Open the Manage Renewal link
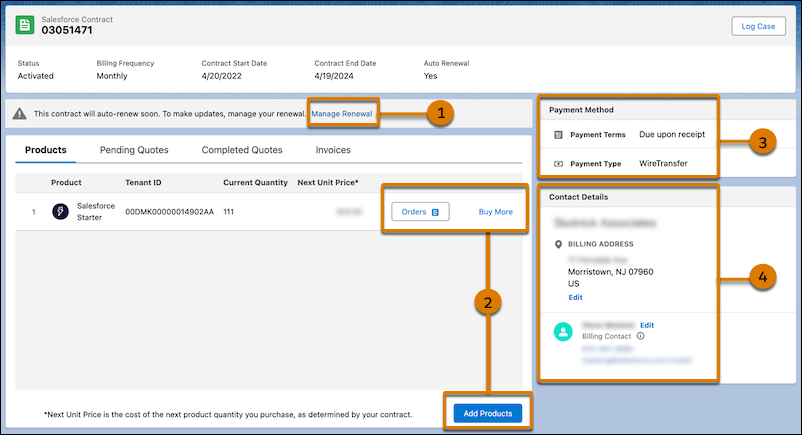Viewport: 802px width, 435px height. (x=342, y=114)
